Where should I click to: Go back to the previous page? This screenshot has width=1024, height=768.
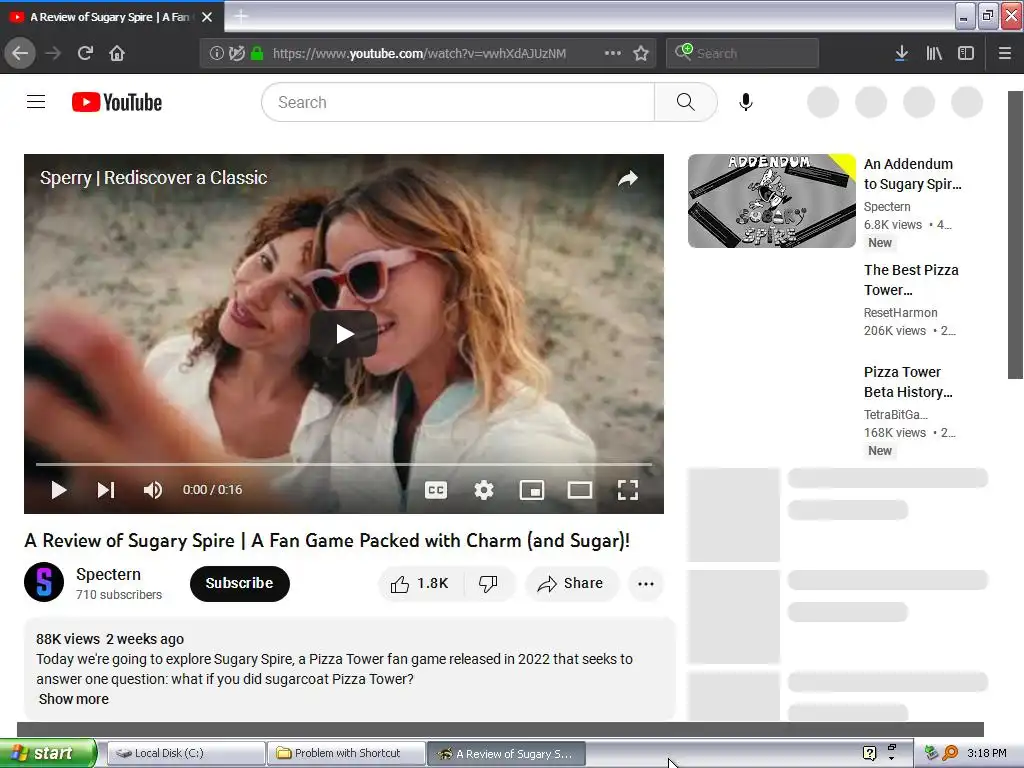point(20,53)
